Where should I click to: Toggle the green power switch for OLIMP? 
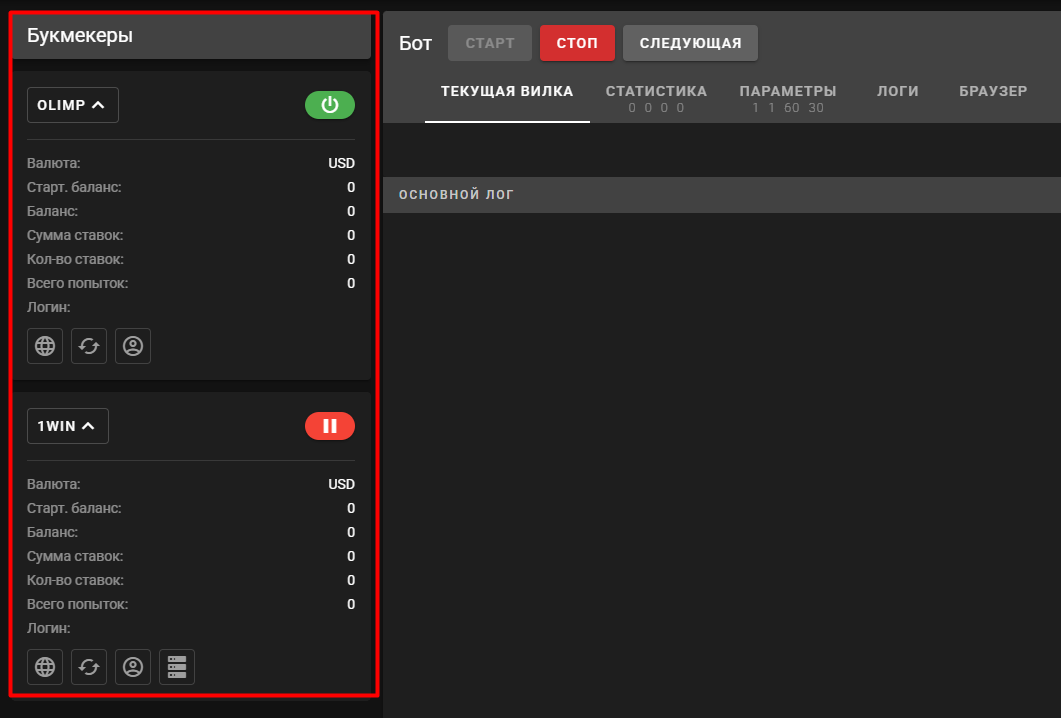(330, 105)
